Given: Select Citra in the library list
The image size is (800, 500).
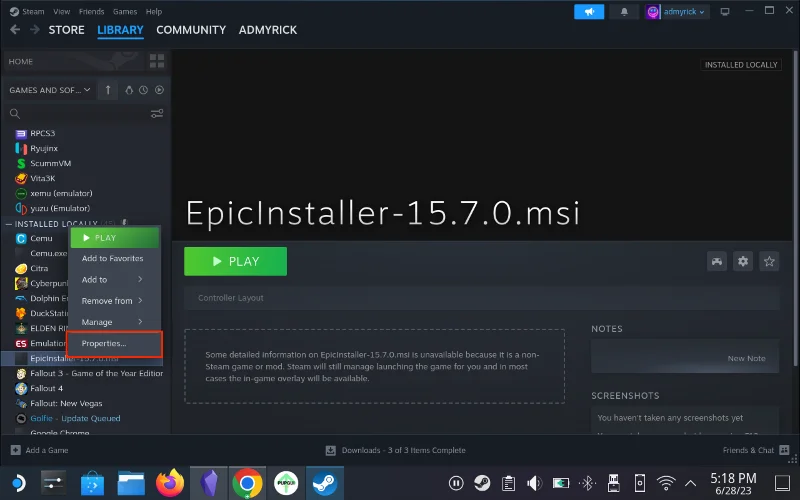Looking at the screenshot, I should (39, 268).
